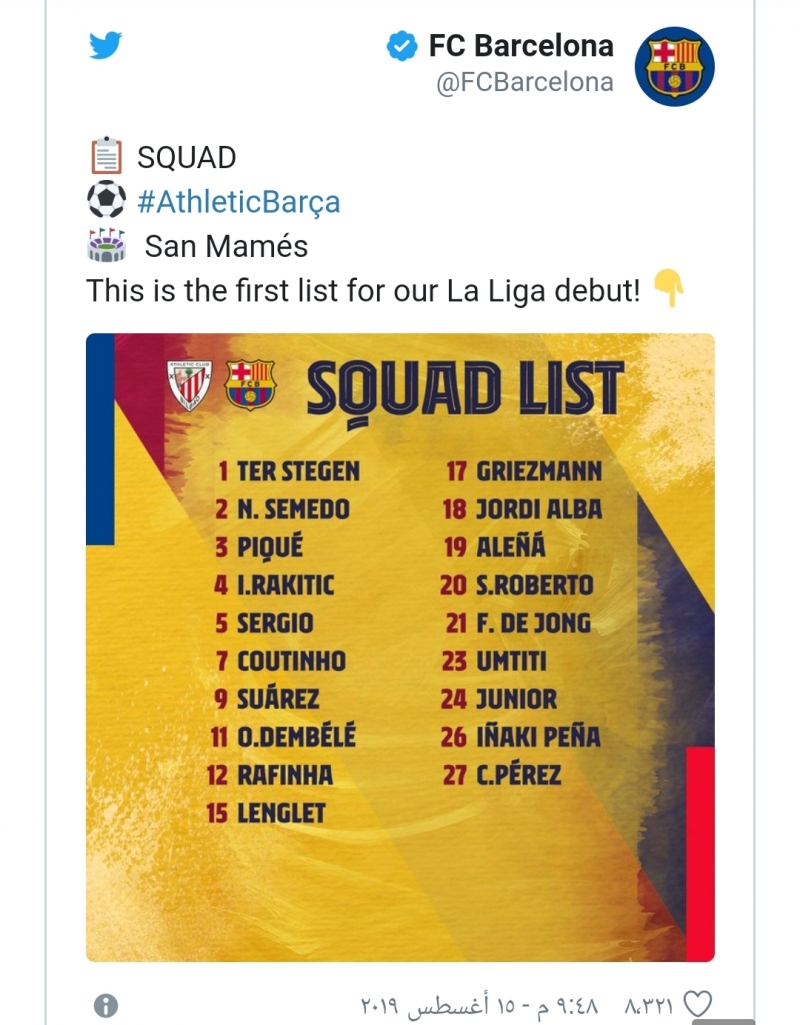Click the SQUAD LIST heading in the image
The width and height of the screenshot is (800, 1025).
click(x=464, y=388)
